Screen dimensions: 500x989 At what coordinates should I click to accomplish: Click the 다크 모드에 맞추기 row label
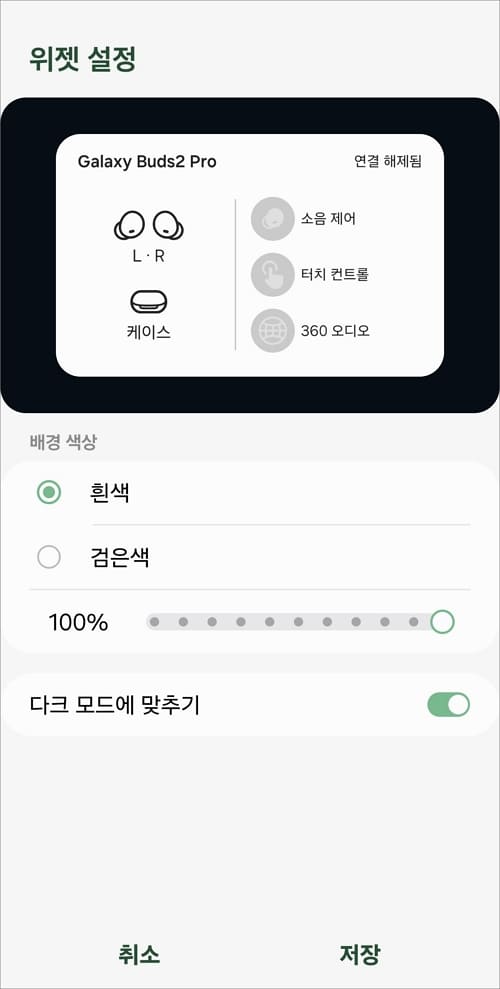pos(115,705)
